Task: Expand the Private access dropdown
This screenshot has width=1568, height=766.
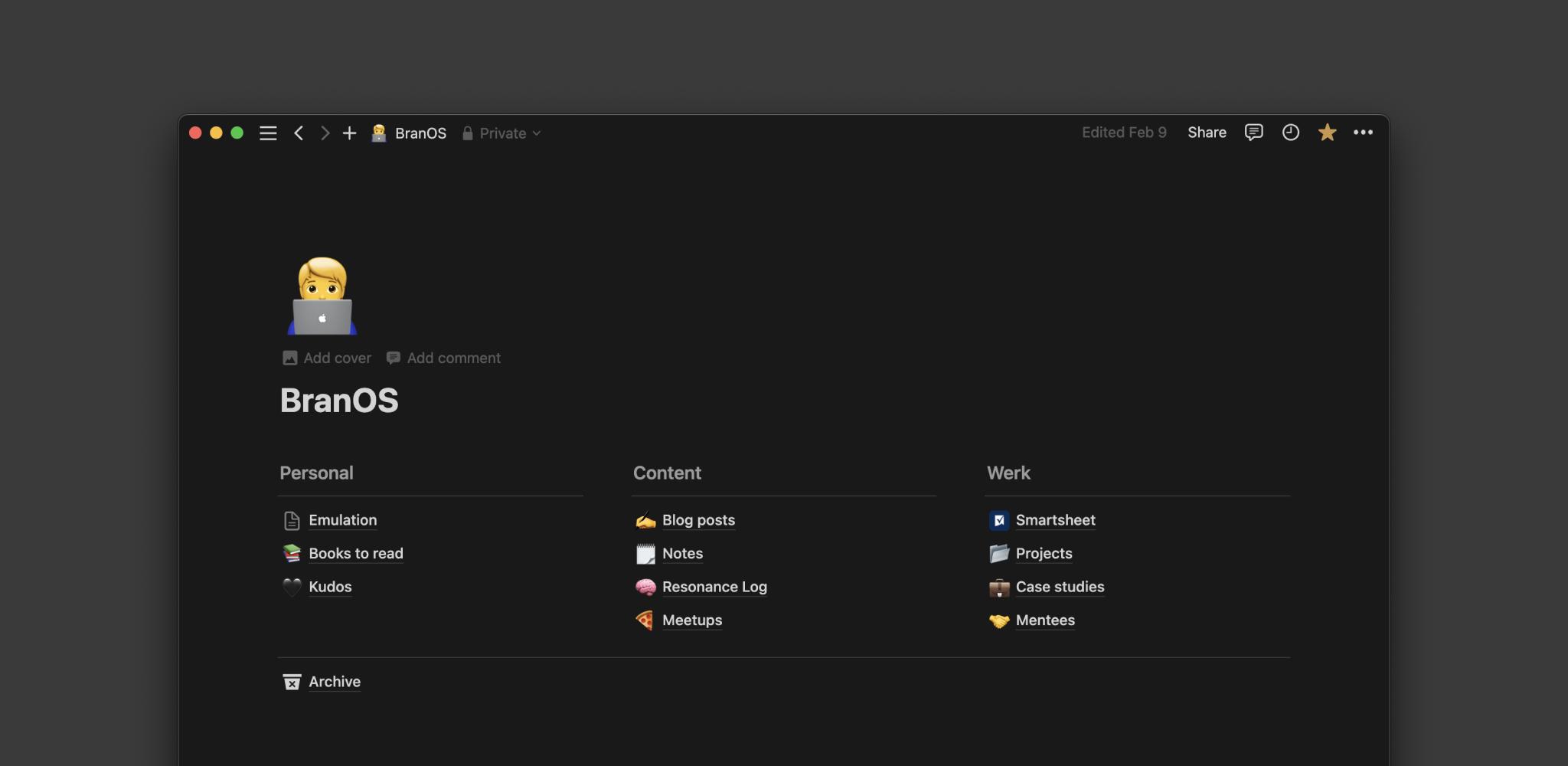Action: pyautogui.click(x=502, y=133)
